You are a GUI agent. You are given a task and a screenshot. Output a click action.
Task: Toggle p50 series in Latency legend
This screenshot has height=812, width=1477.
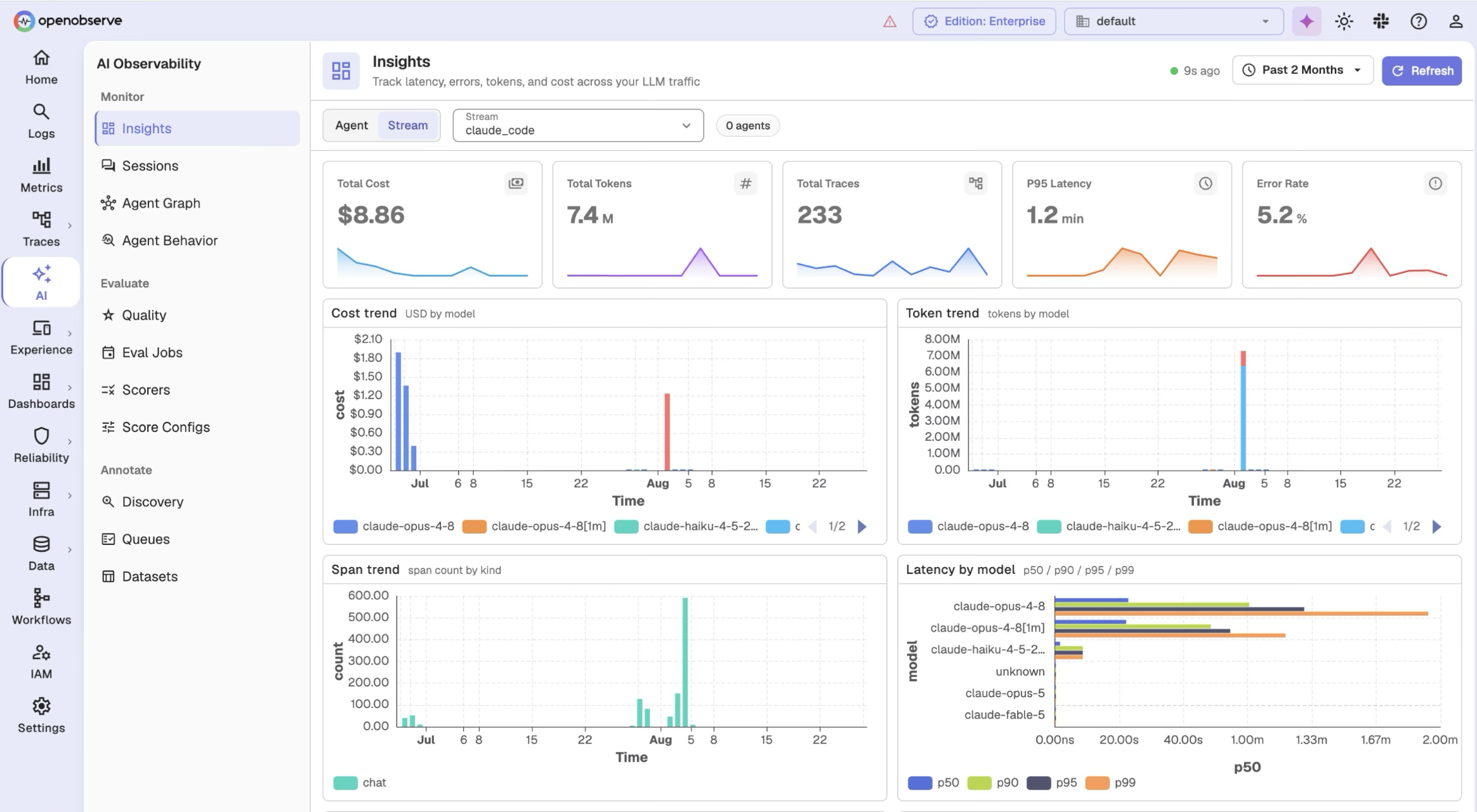pyautogui.click(x=933, y=783)
